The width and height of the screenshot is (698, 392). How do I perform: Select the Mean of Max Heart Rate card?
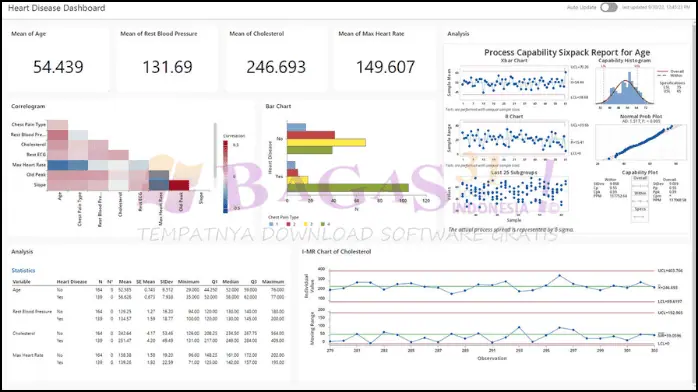[386, 59]
